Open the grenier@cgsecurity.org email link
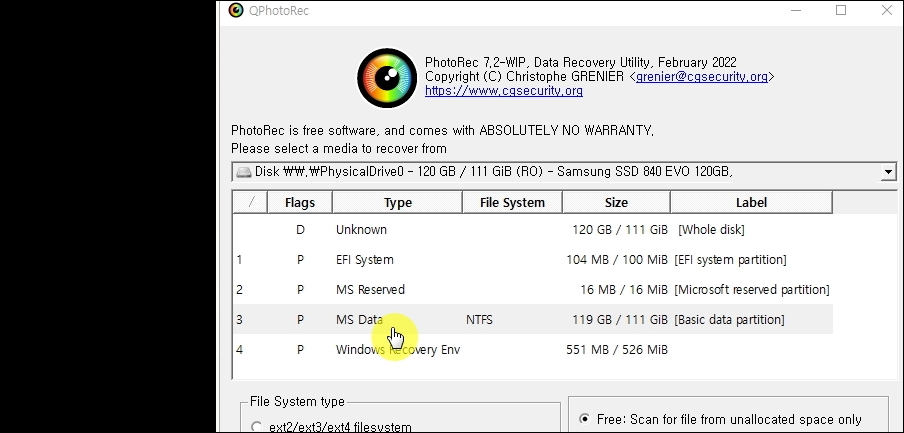 coord(702,77)
